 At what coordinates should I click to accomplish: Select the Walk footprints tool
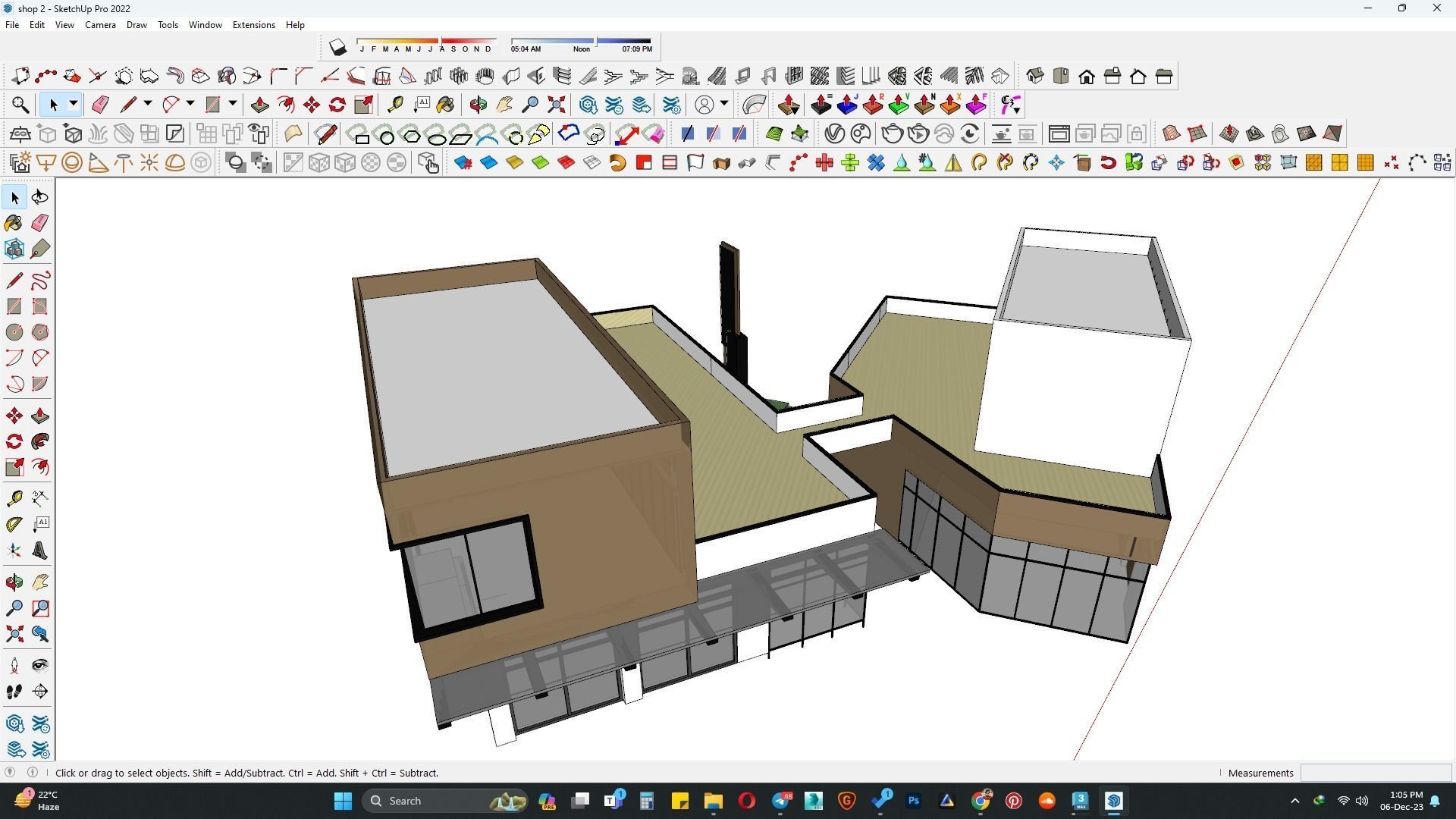[14, 692]
